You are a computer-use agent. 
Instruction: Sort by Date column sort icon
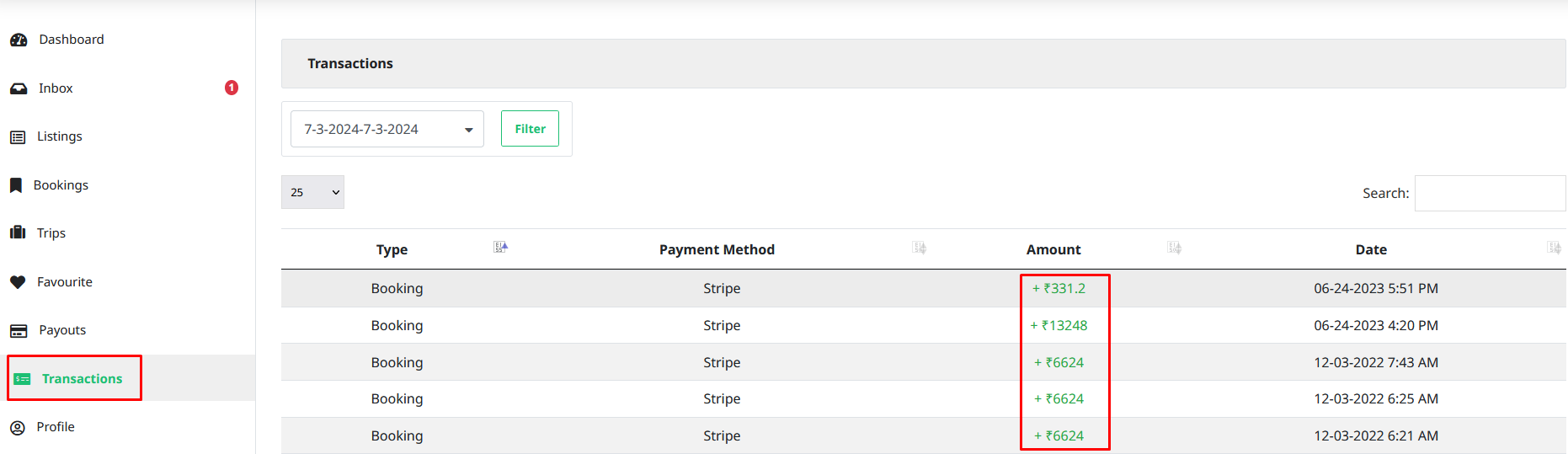click(1554, 248)
